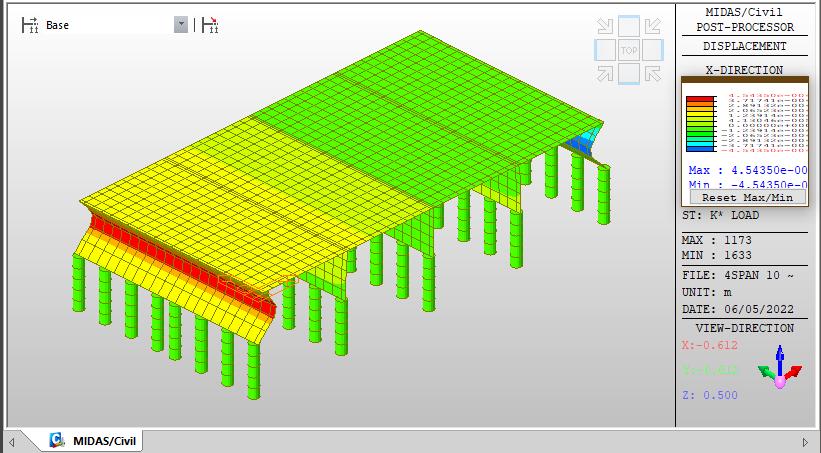Click the red color band in legend
821x453 pixels.
click(x=701, y=99)
